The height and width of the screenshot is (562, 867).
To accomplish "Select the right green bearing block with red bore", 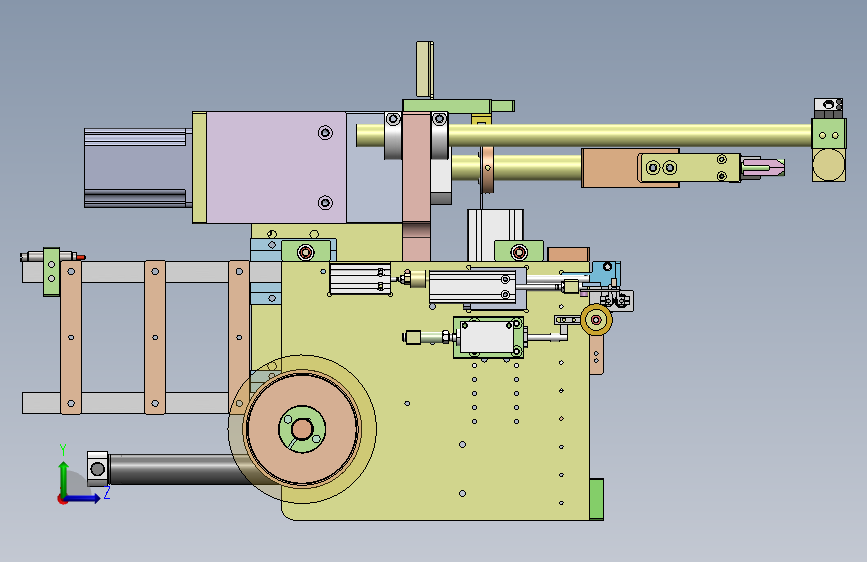I will pos(519,252).
